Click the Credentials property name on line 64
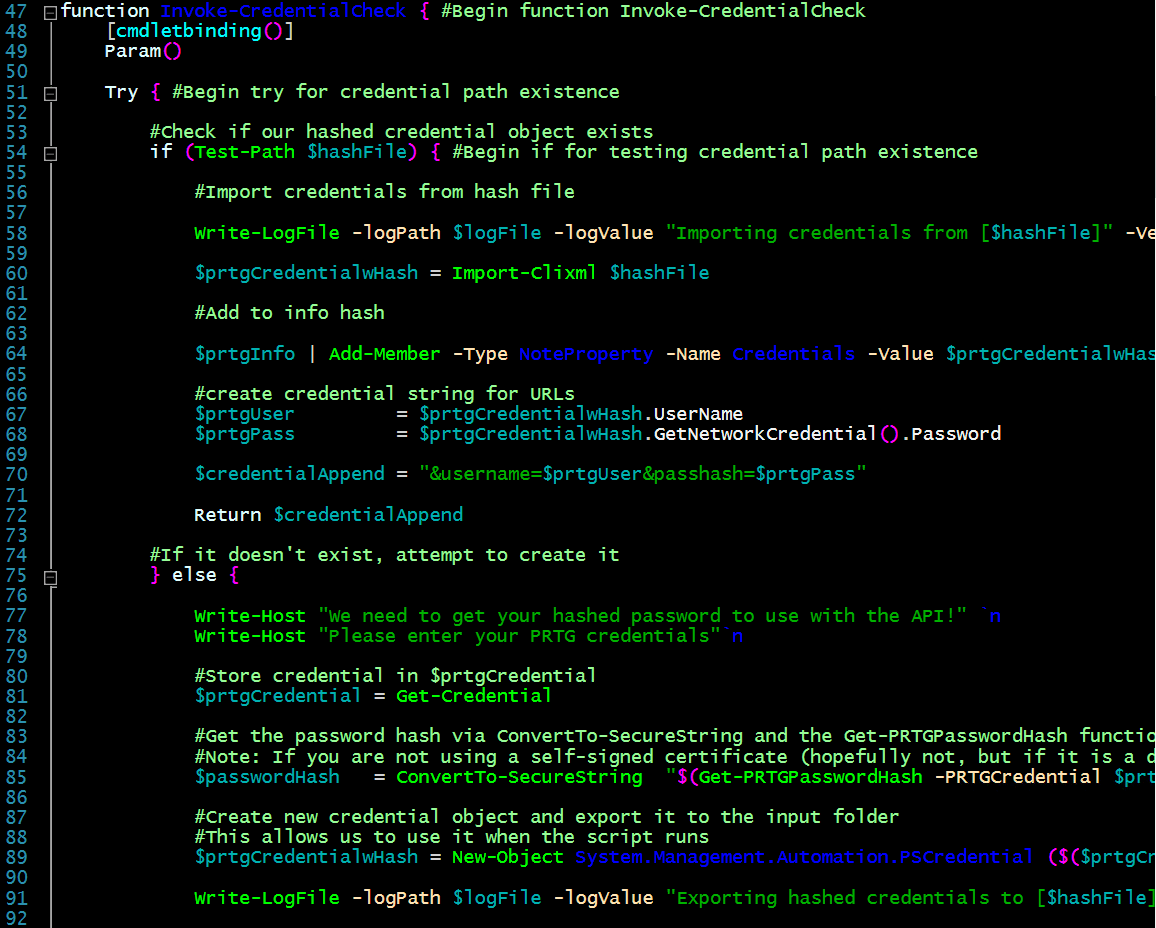Image resolution: width=1156 pixels, height=928 pixels. click(793, 353)
